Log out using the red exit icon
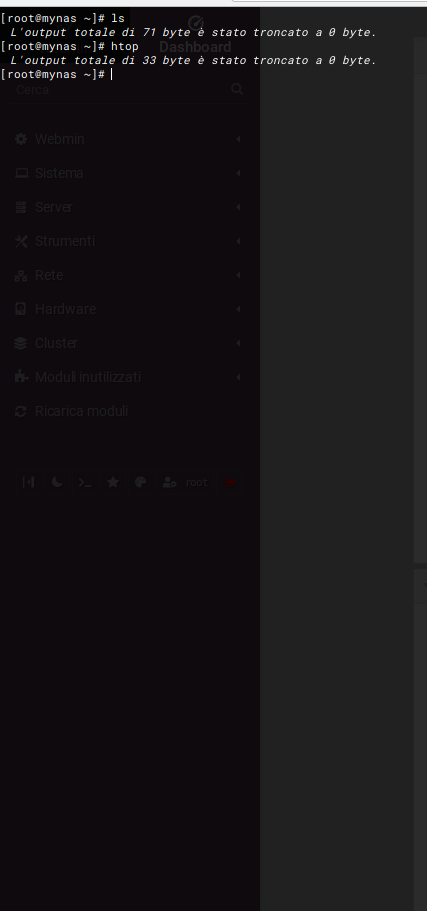 pyautogui.click(x=229, y=482)
